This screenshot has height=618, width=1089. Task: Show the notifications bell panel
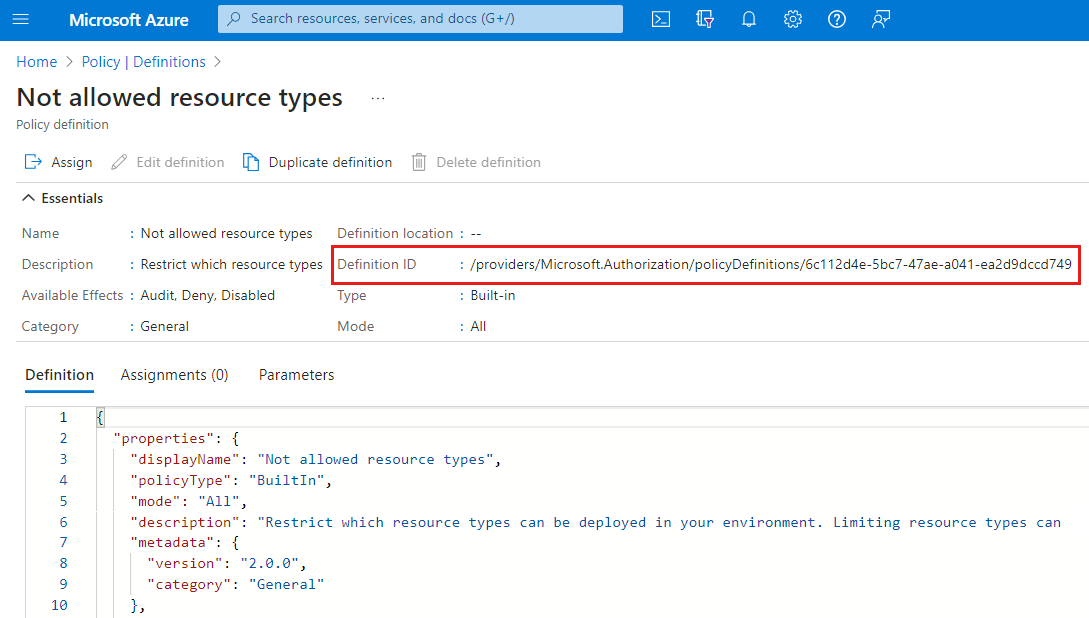[x=749, y=19]
